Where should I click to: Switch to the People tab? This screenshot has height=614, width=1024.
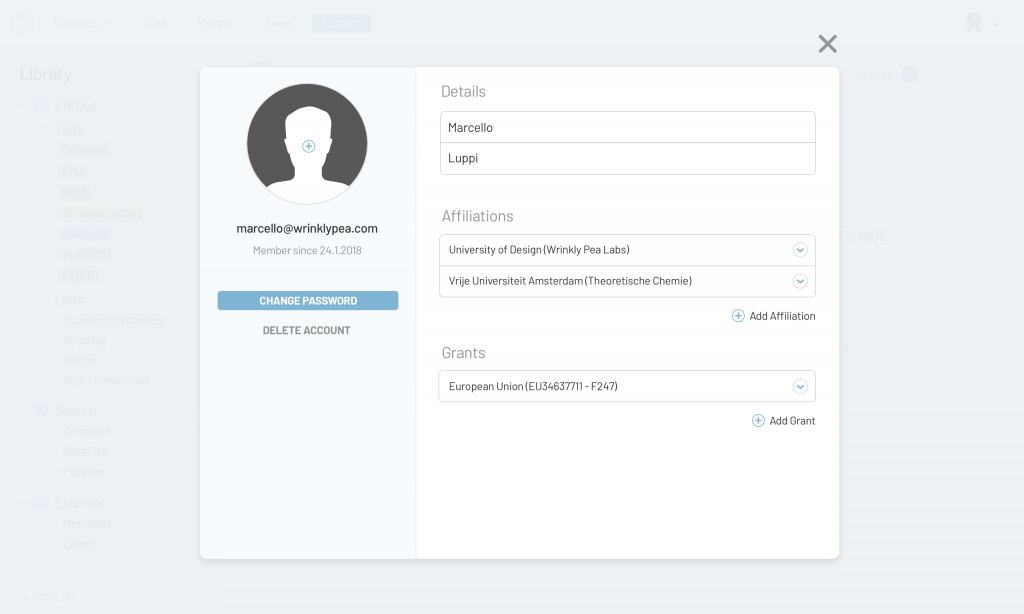tap(216, 22)
